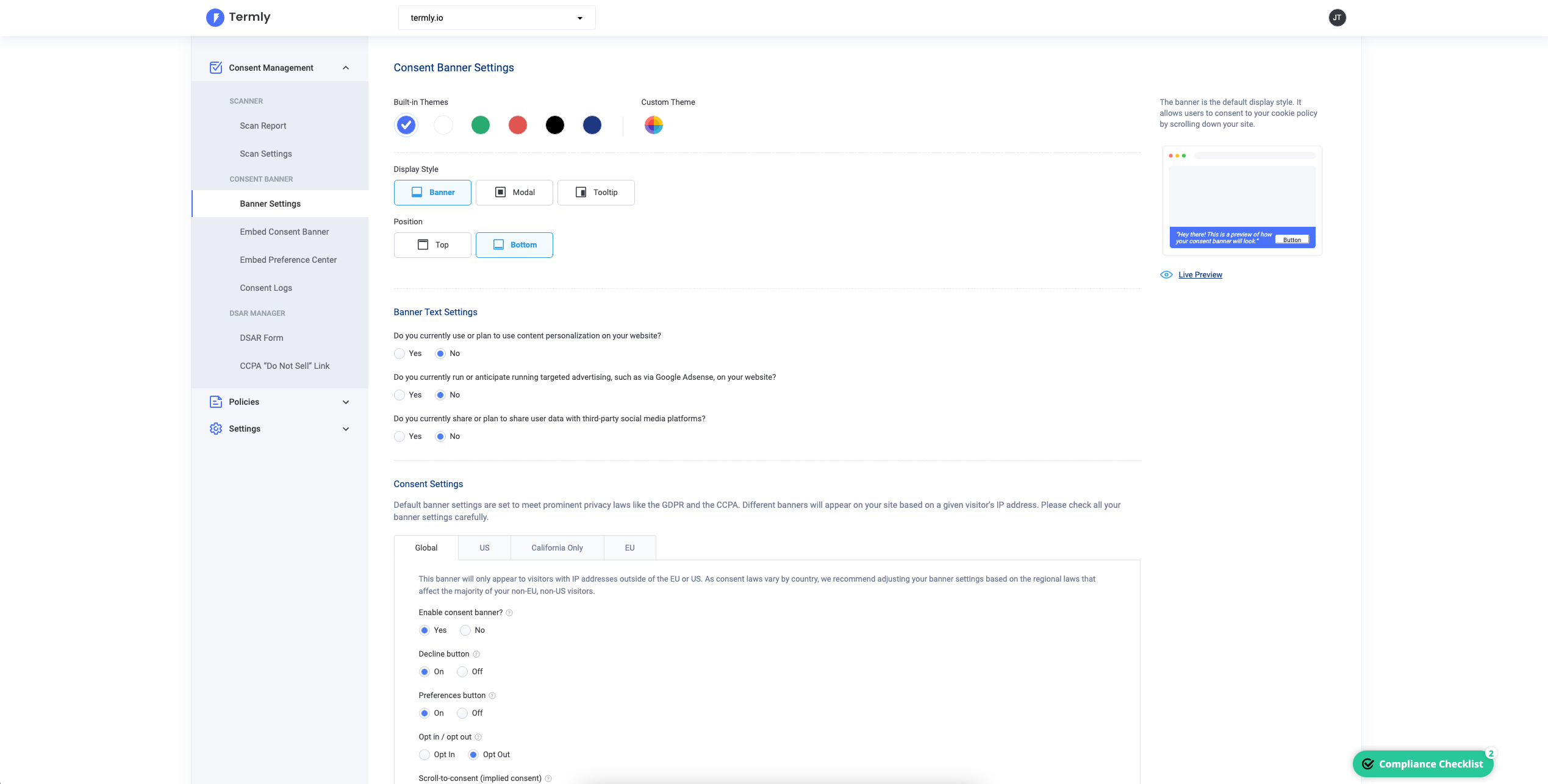
Task: Click the Live Preview eye icon
Action: coord(1166,275)
